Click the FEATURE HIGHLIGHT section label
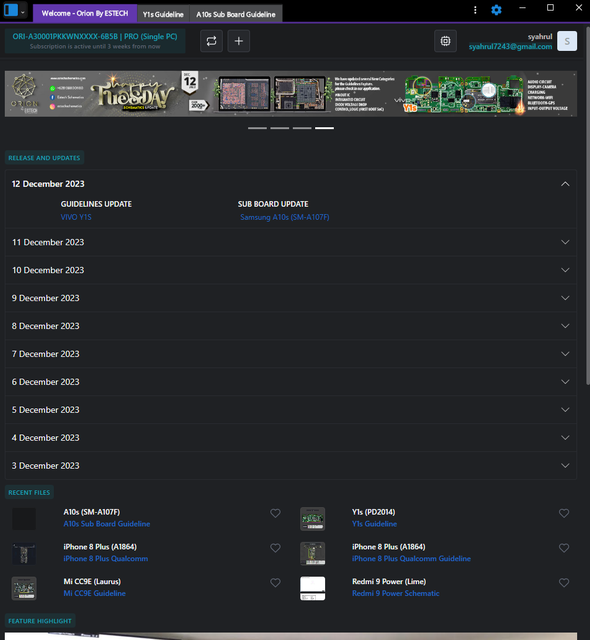Image resolution: width=590 pixels, height=640 pixels. click(40, 621)
